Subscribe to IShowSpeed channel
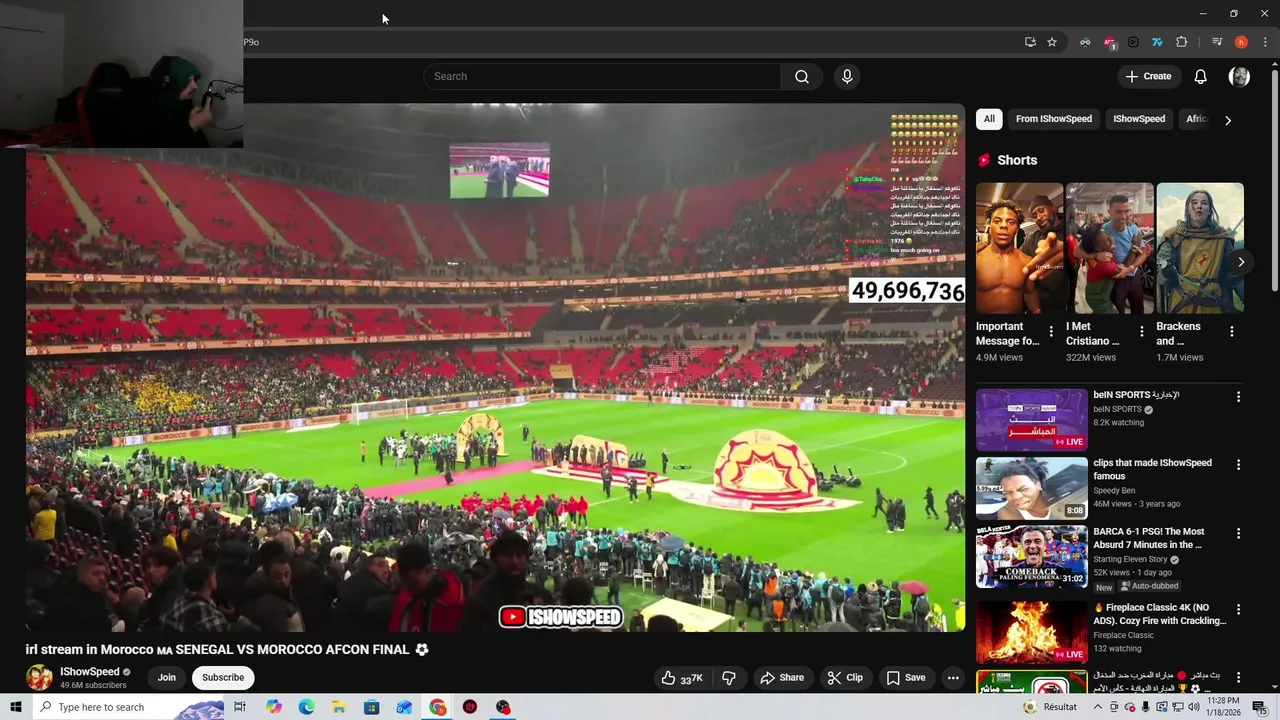 tap(223, 678)
